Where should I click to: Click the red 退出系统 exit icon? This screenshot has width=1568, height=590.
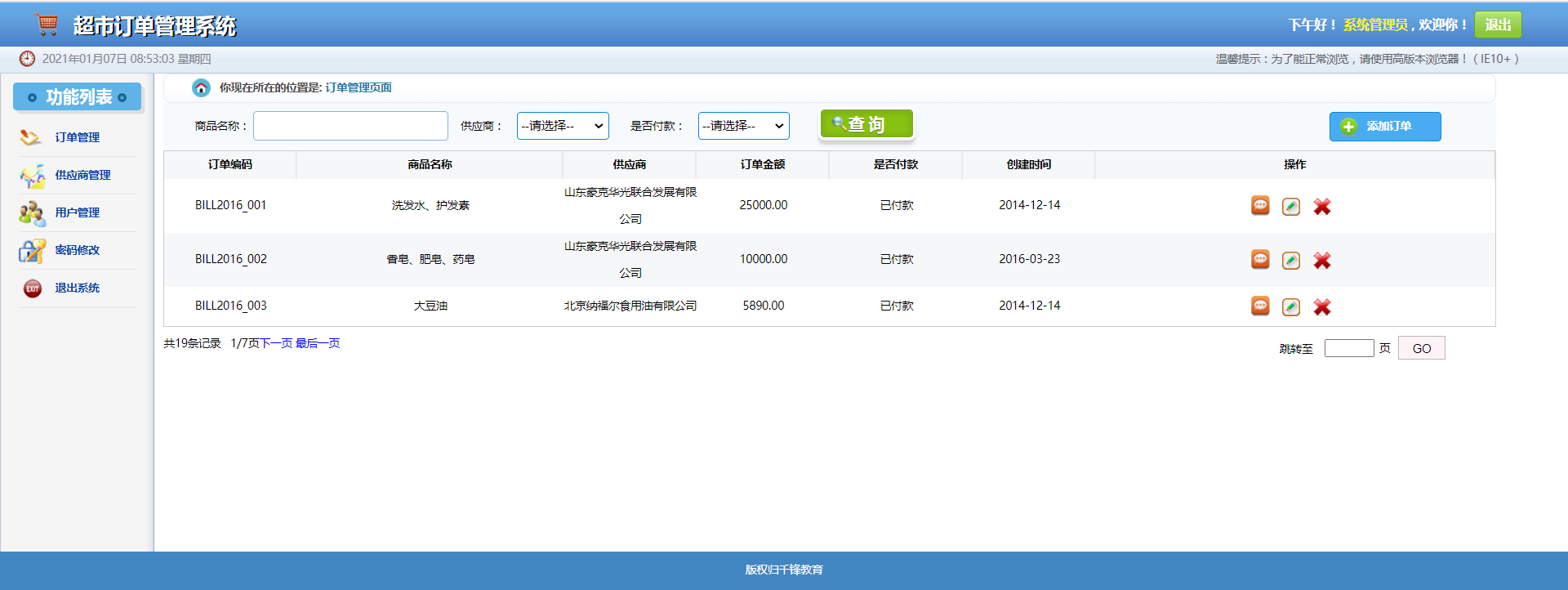(33, 288)
